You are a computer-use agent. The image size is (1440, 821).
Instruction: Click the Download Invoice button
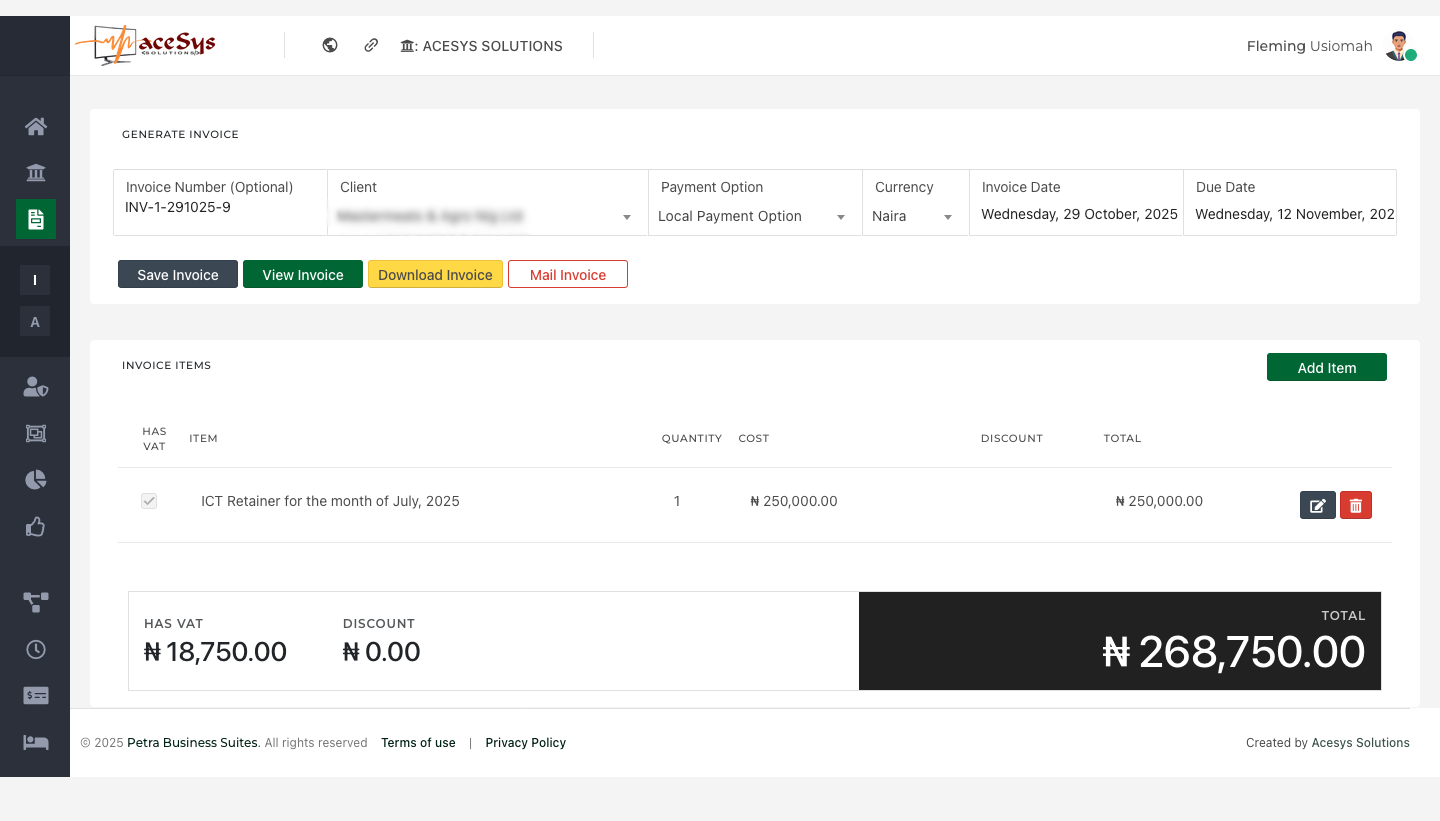coord(435,275)
